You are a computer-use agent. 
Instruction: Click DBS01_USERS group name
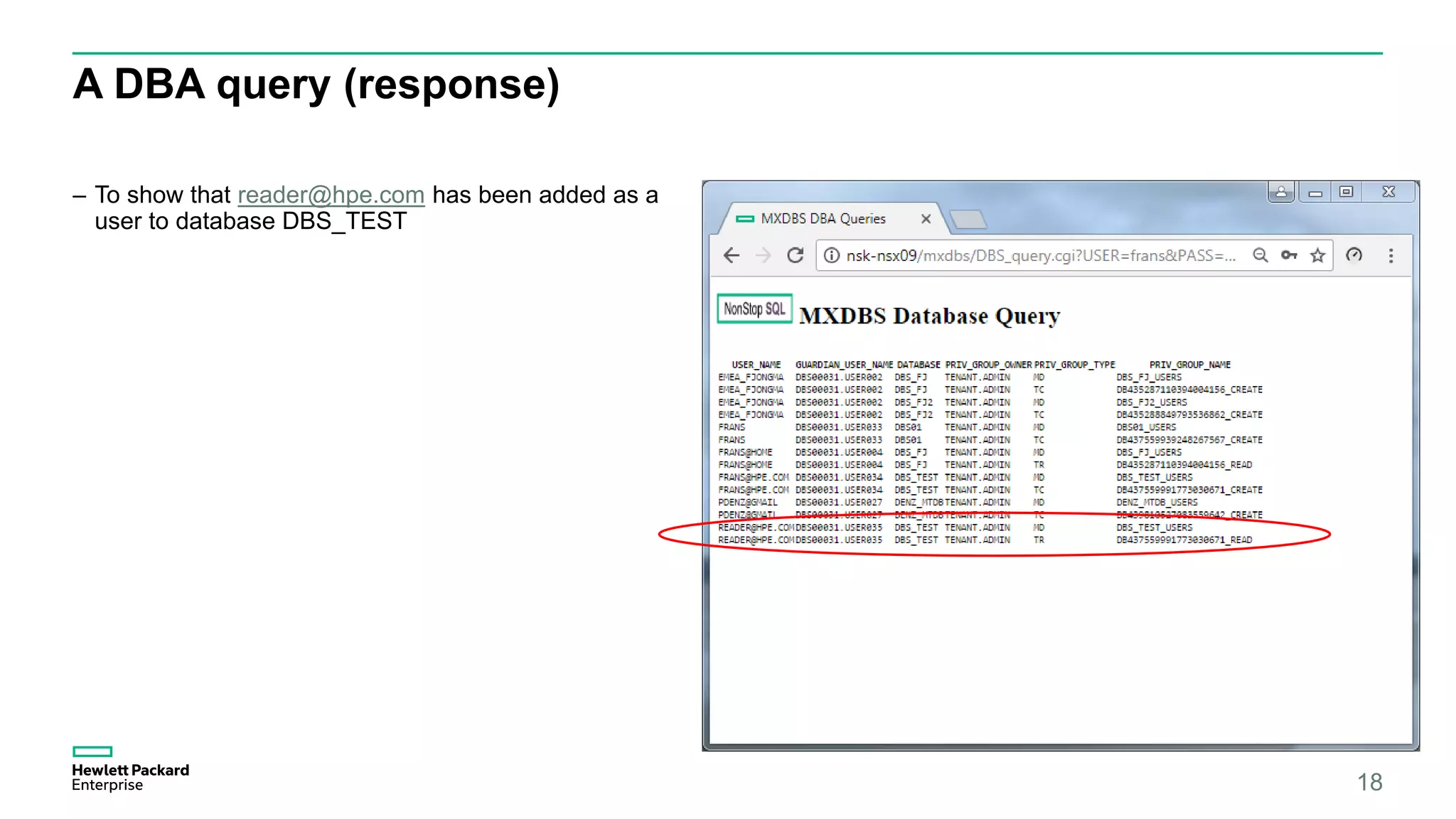point(1146,427)
